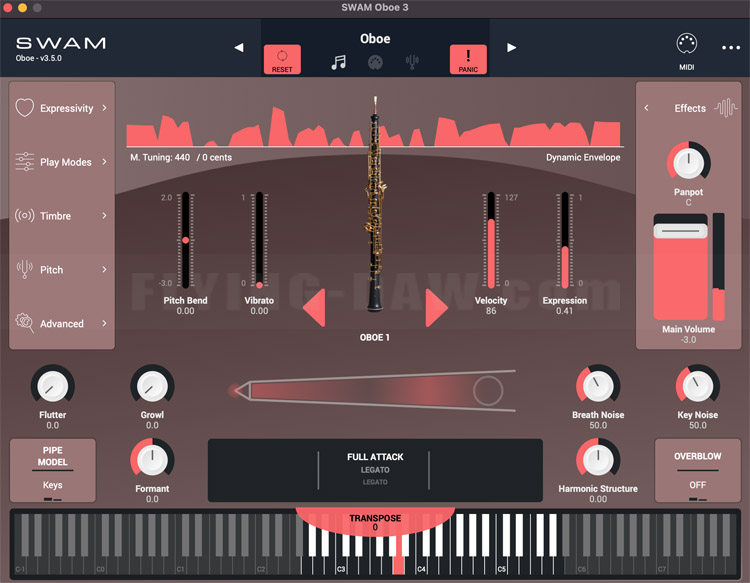The width and height of the screenshot is (750, 583).
Task: Select previous instrument with left red arrow
Action: tap(314, 308)
